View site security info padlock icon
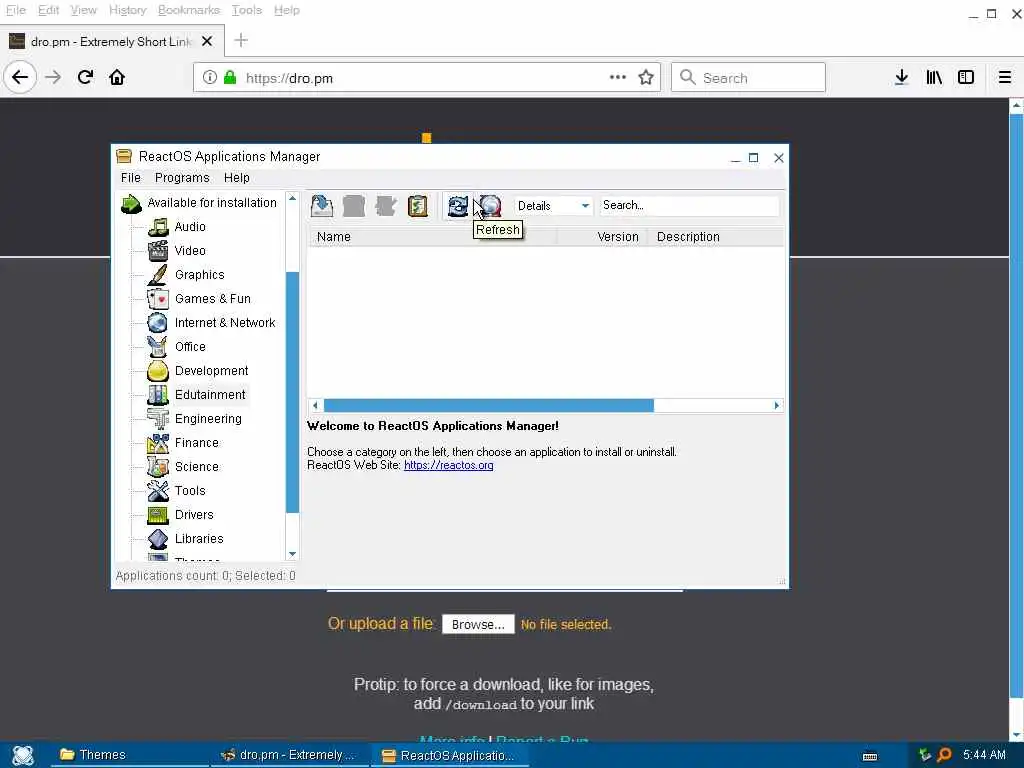Screen dimensions: 1024x768 tap(230, 77)
